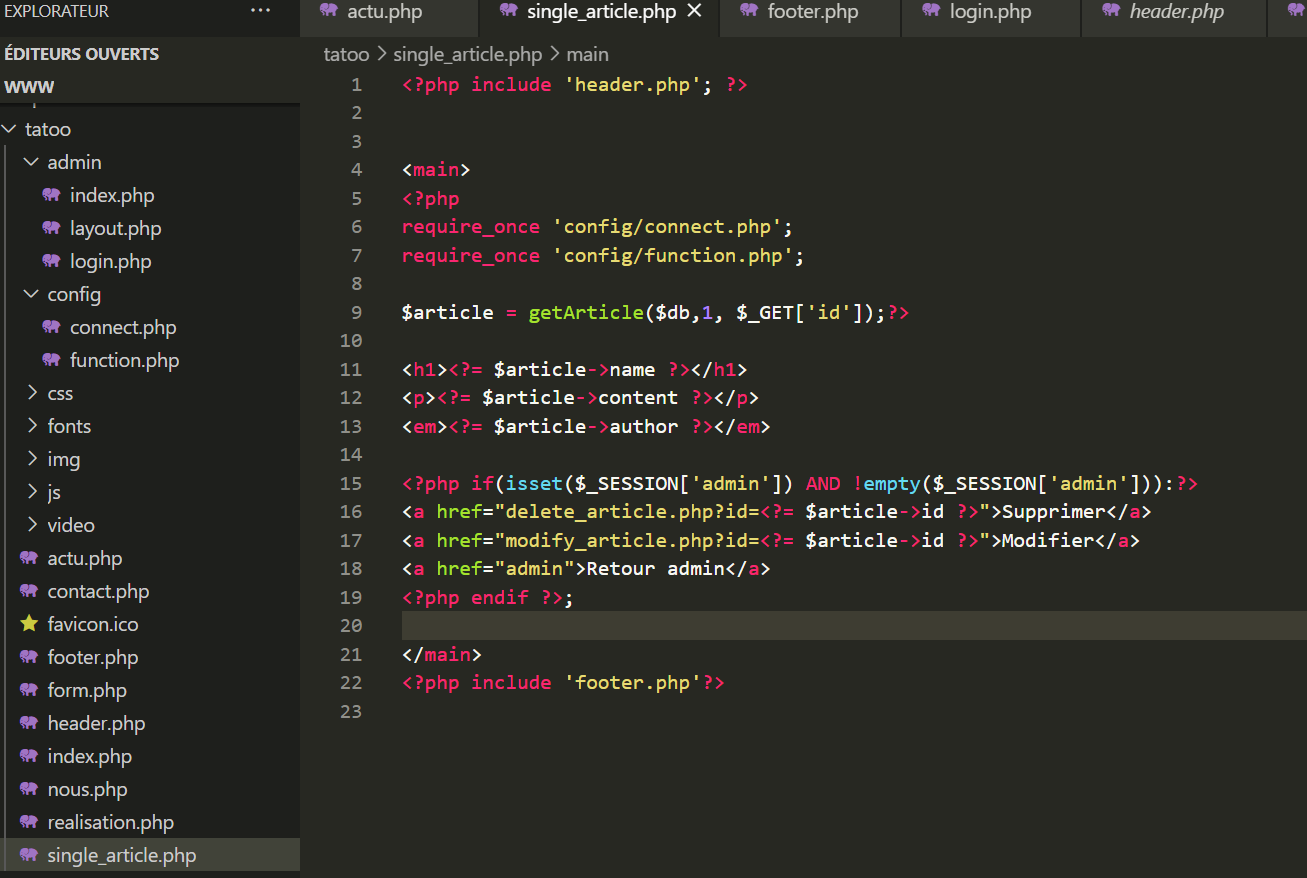Switch to the login.php tab
The height and width of the screenshot is (878, 1307).
[990, 12]
